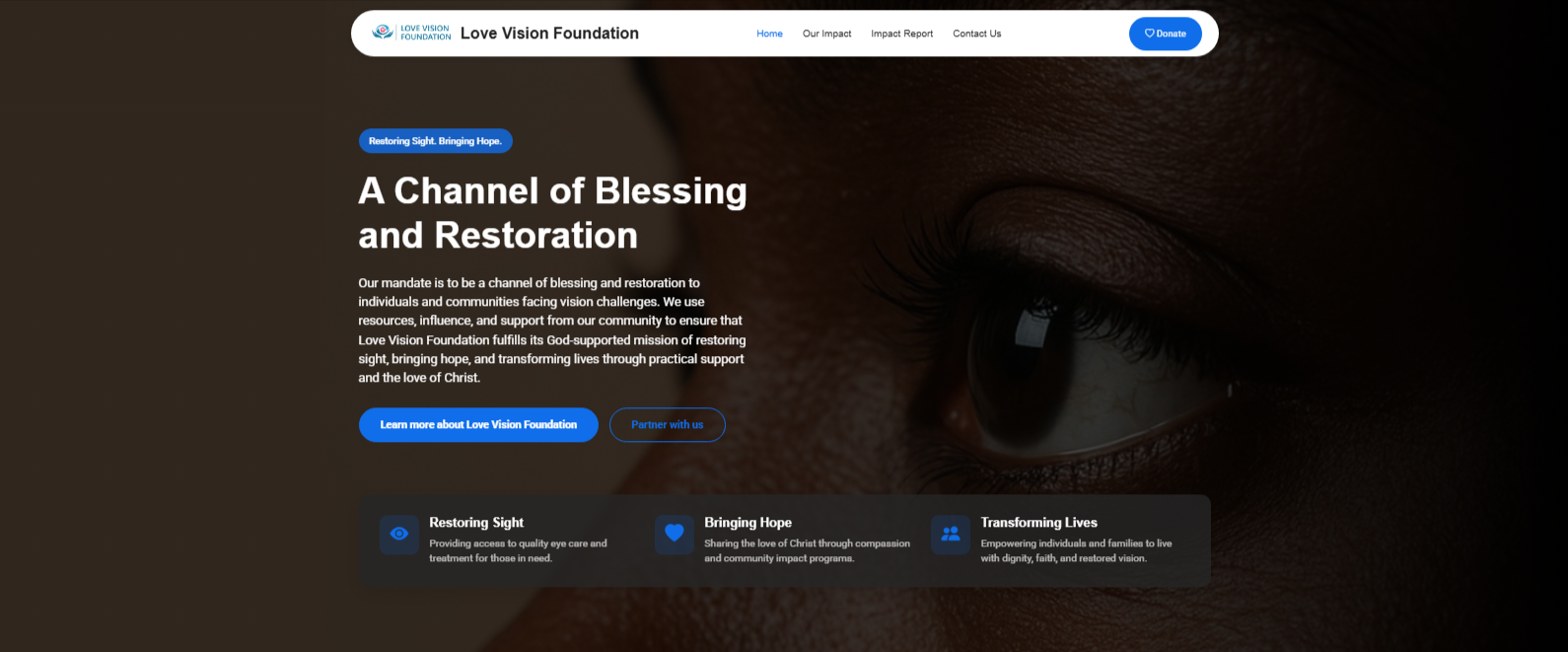Click the eye icon beside Restoring Sight
The height and width of the screenshot is (652, 1568).
point(399,534)
